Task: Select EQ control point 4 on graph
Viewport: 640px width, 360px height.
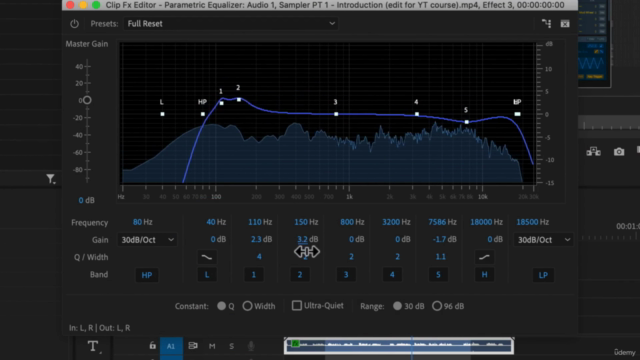Action: point(417,114)
